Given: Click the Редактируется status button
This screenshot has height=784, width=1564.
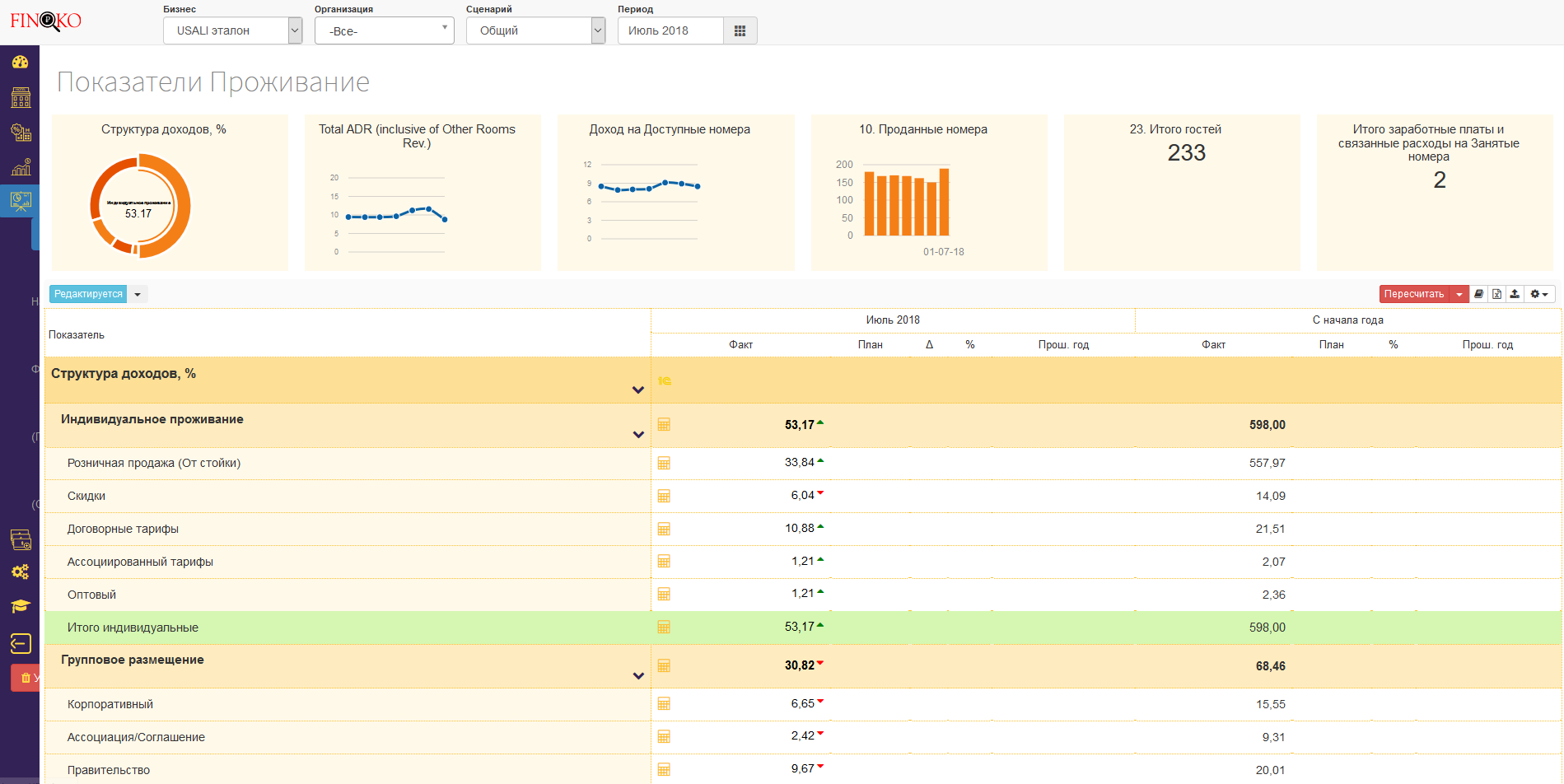Looking at the screenshot, I should (88, 294).
